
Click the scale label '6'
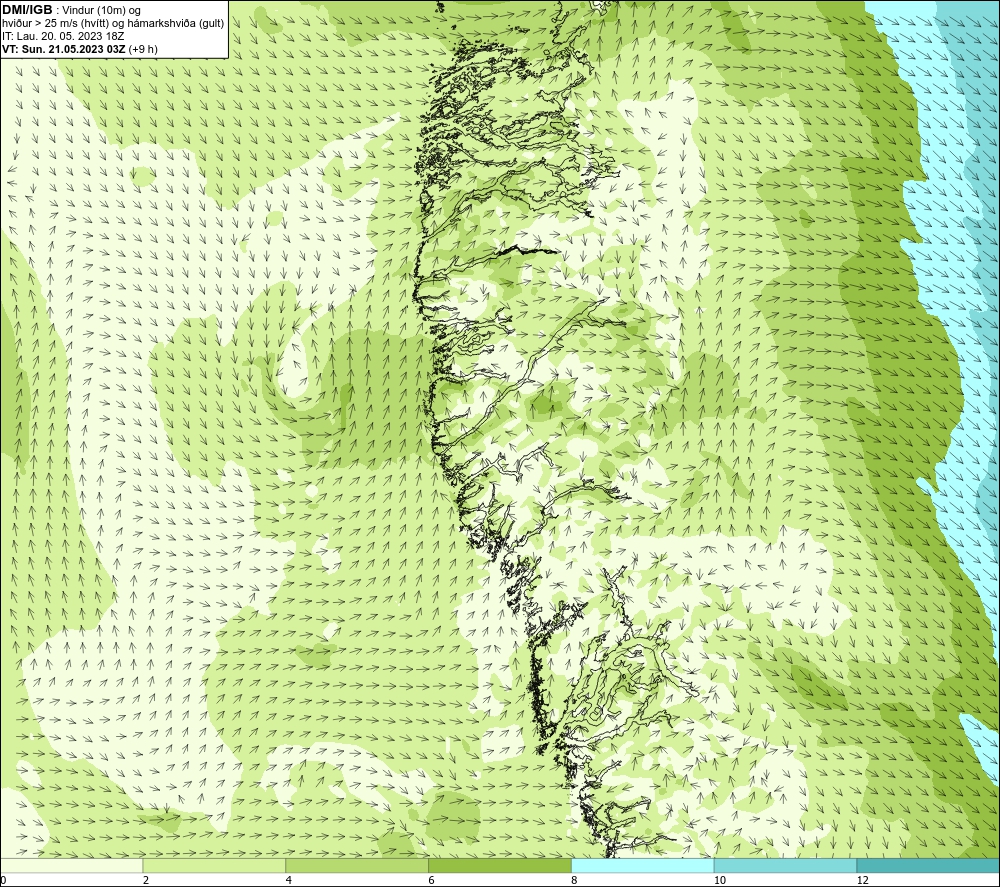pos(432,880)
